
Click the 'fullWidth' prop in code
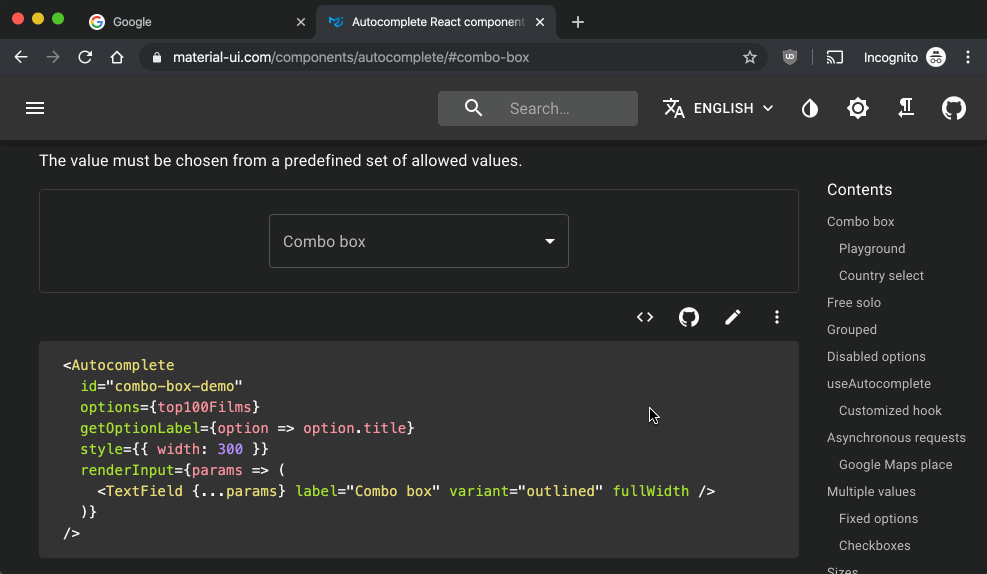coord(651,491)
